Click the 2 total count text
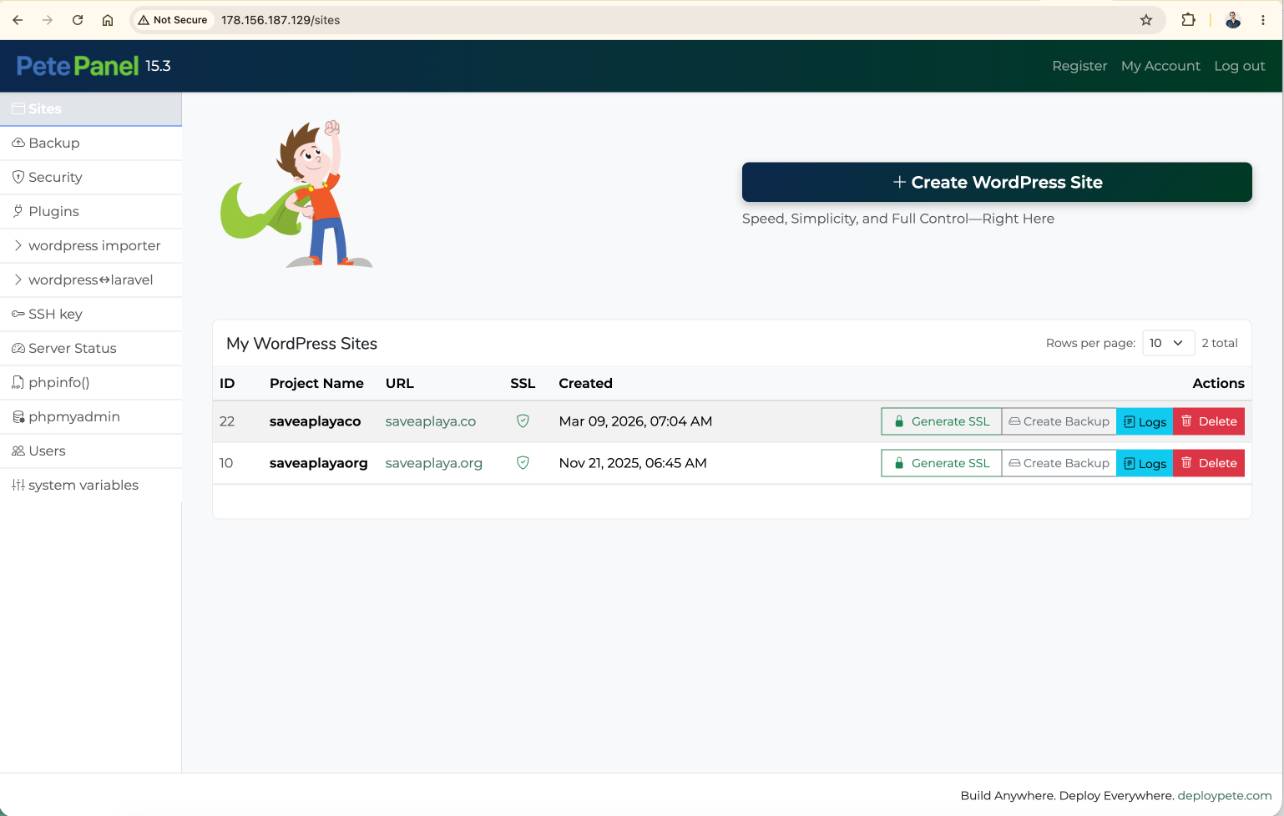1284x816 pixels. pyautogui.click(x=1220, y=343)
